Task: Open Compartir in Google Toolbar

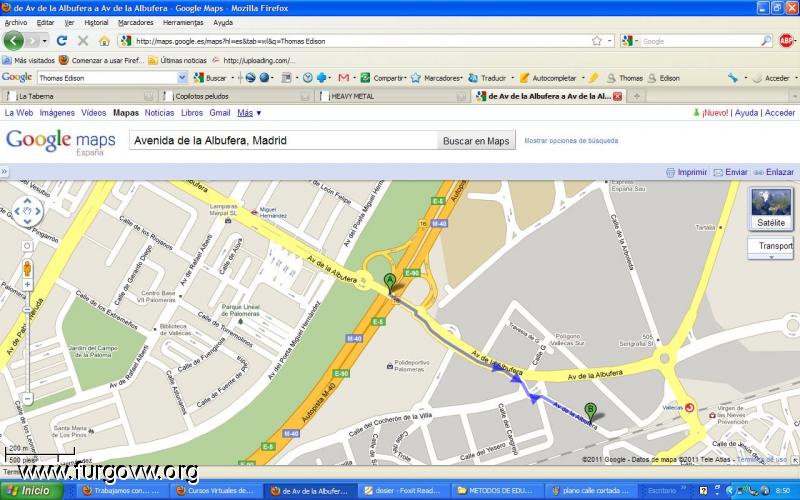Action: point(384,78)
